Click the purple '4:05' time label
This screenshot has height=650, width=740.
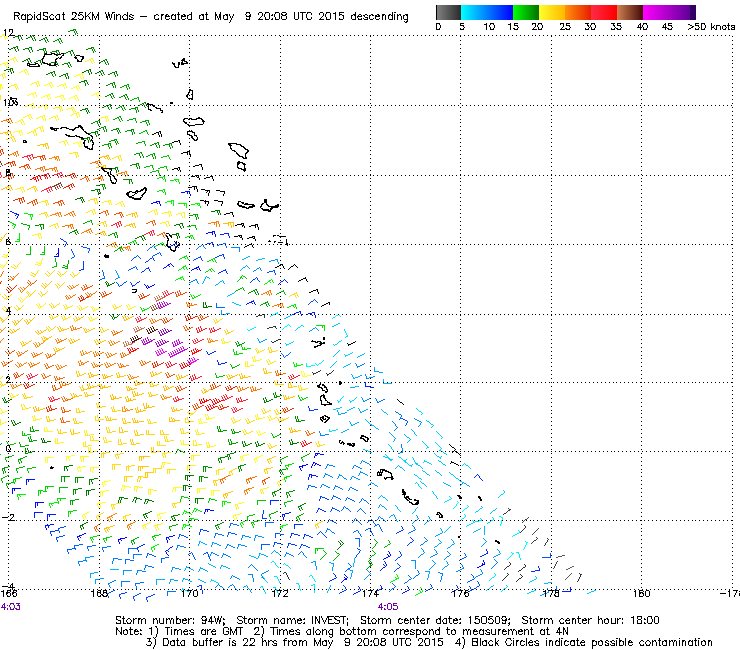coord(388,607)
